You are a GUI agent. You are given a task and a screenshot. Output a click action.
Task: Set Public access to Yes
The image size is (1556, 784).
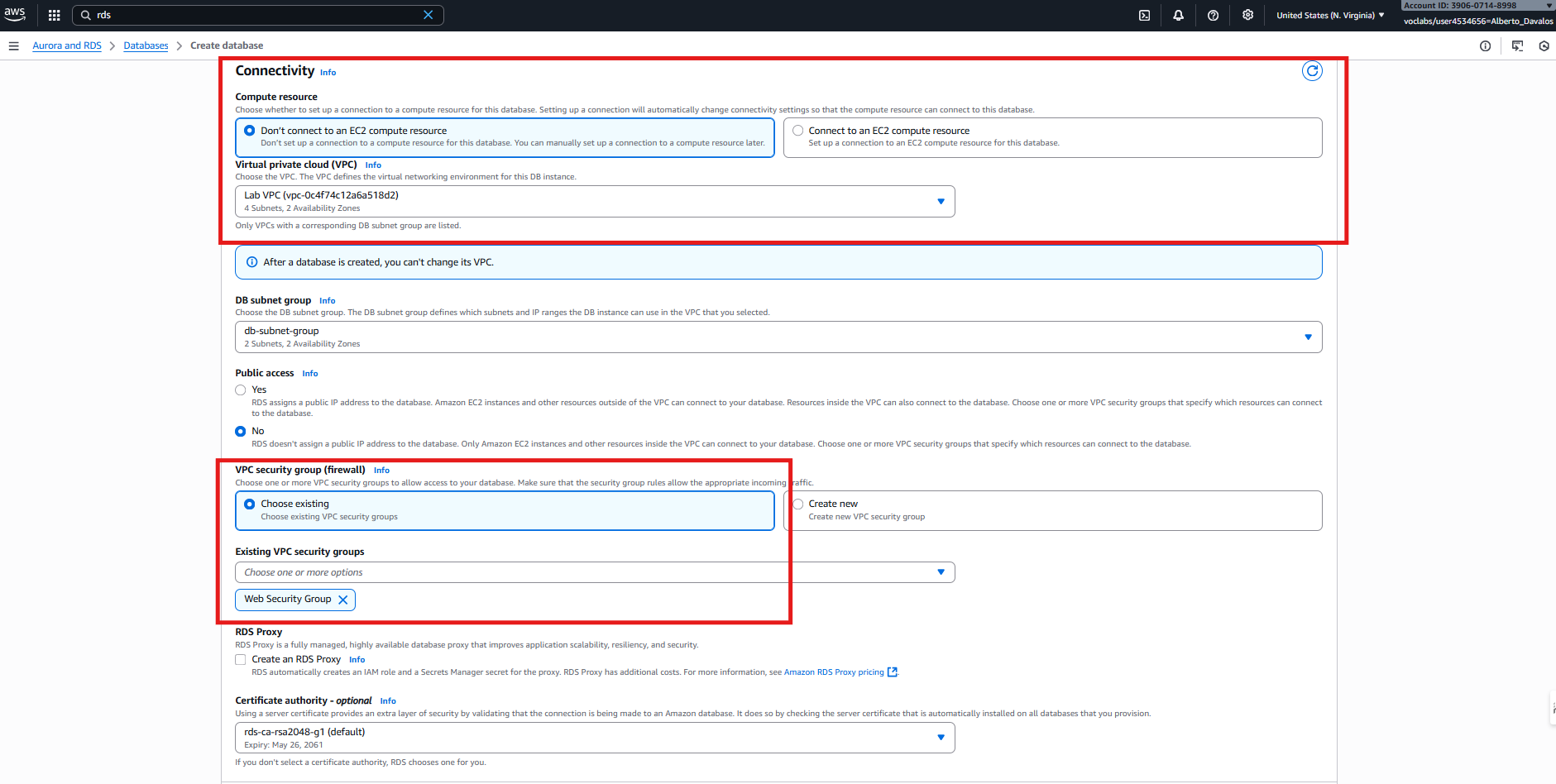(x=241, y=390)
